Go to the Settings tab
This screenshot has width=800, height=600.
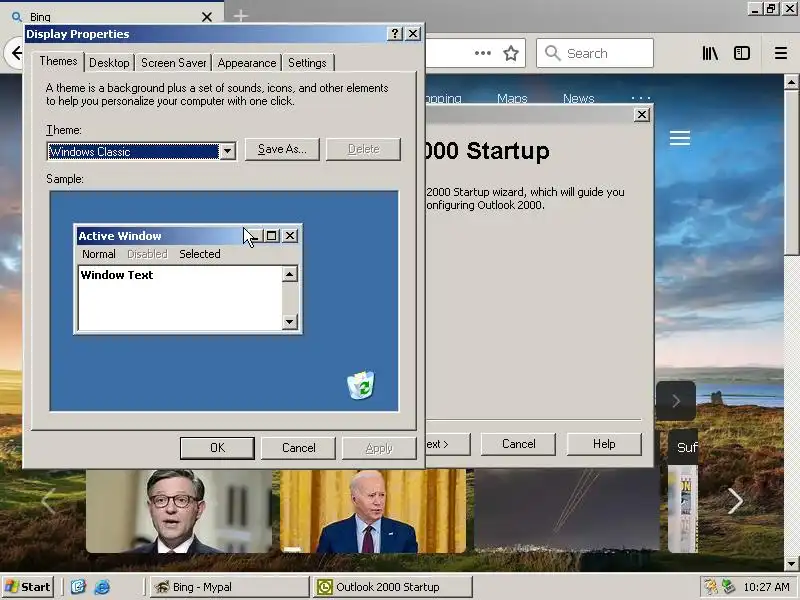tap(307, 63)
